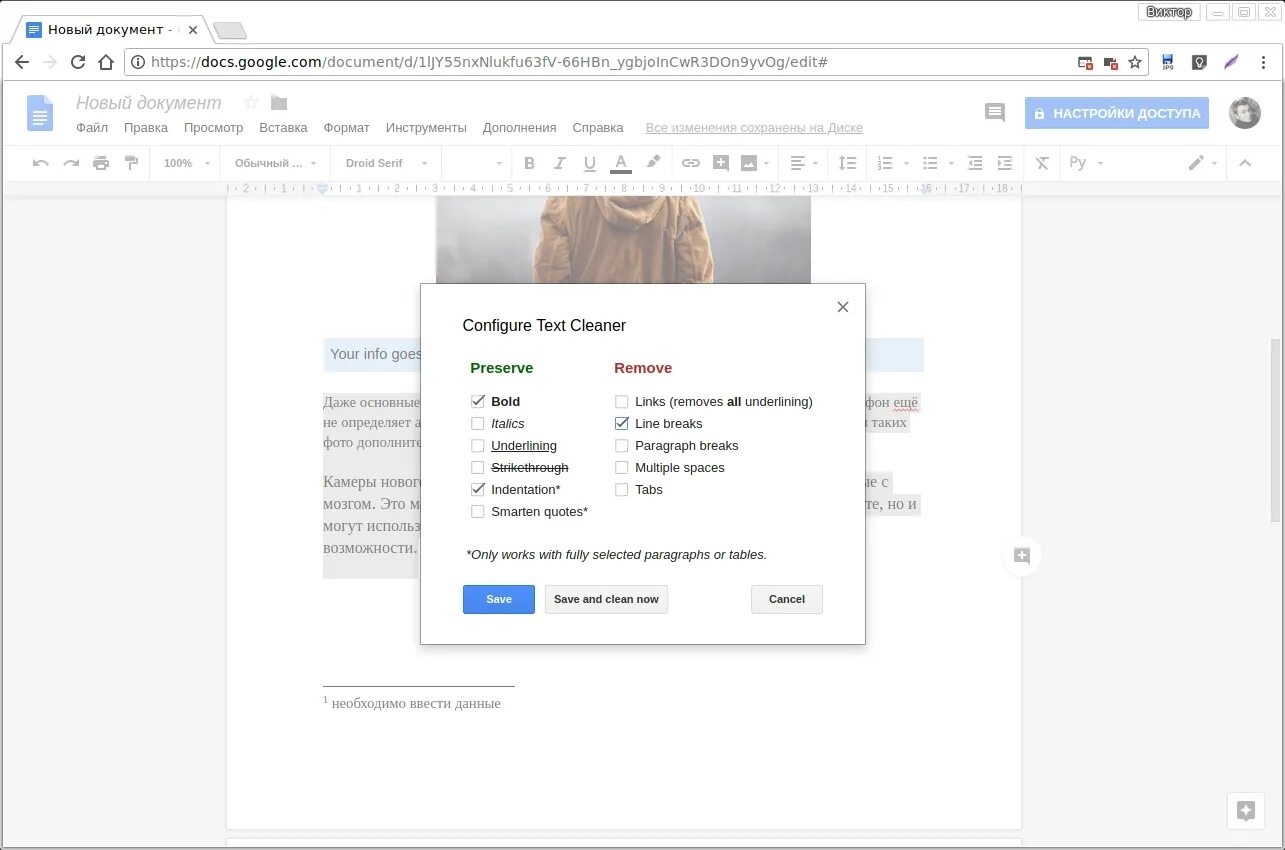The height and width of the screenshot is (850, 1285).
Task: Open the Вставка menu
Action: [283, 128]
